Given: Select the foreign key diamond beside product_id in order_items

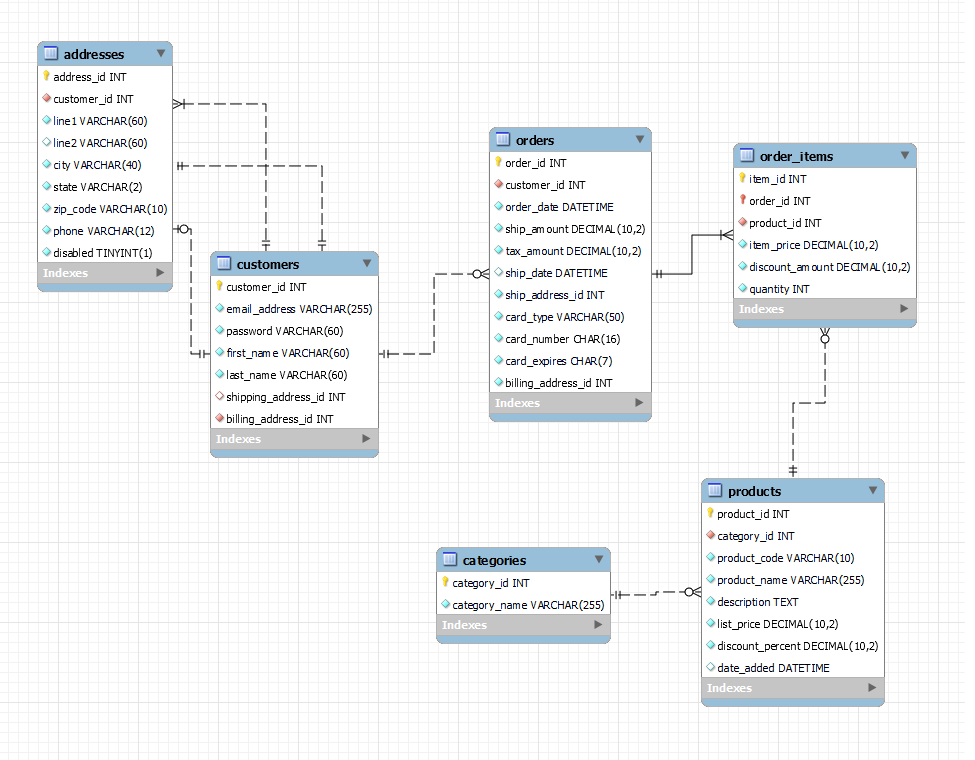Looking at the screenshot, I should coord(743,222).
